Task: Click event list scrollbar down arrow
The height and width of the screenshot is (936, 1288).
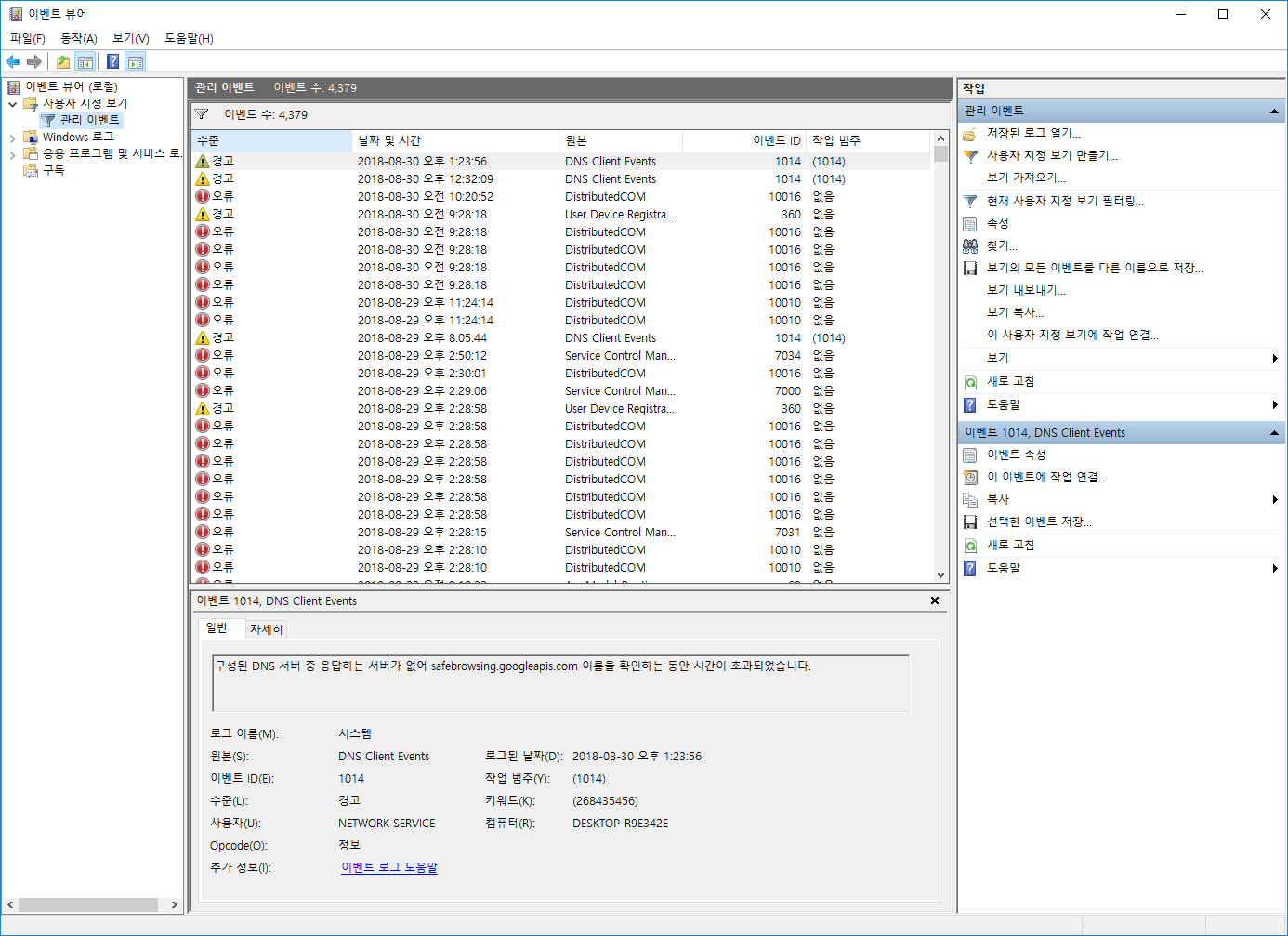Action: pos(940,575)
